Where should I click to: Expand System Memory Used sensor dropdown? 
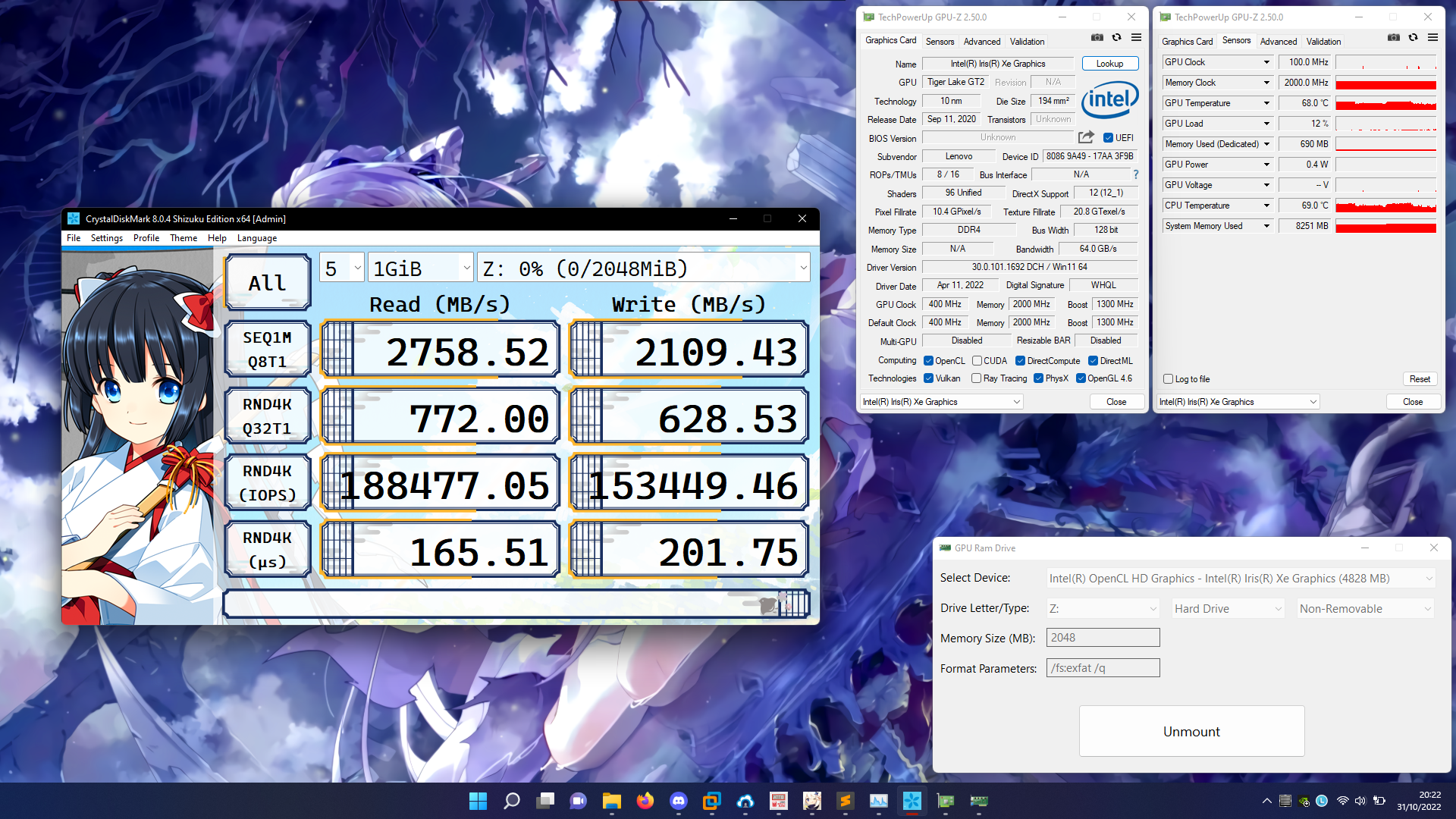coord(1266,226)
